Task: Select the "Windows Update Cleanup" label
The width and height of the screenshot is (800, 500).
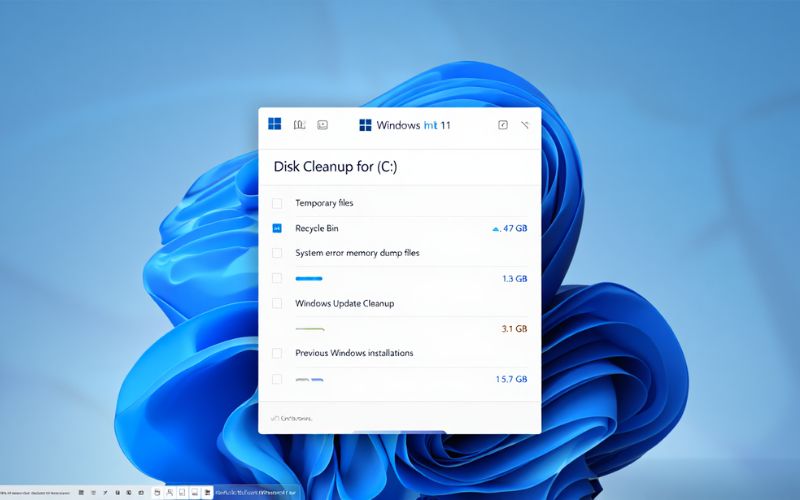Action: [x=344, y=303]
